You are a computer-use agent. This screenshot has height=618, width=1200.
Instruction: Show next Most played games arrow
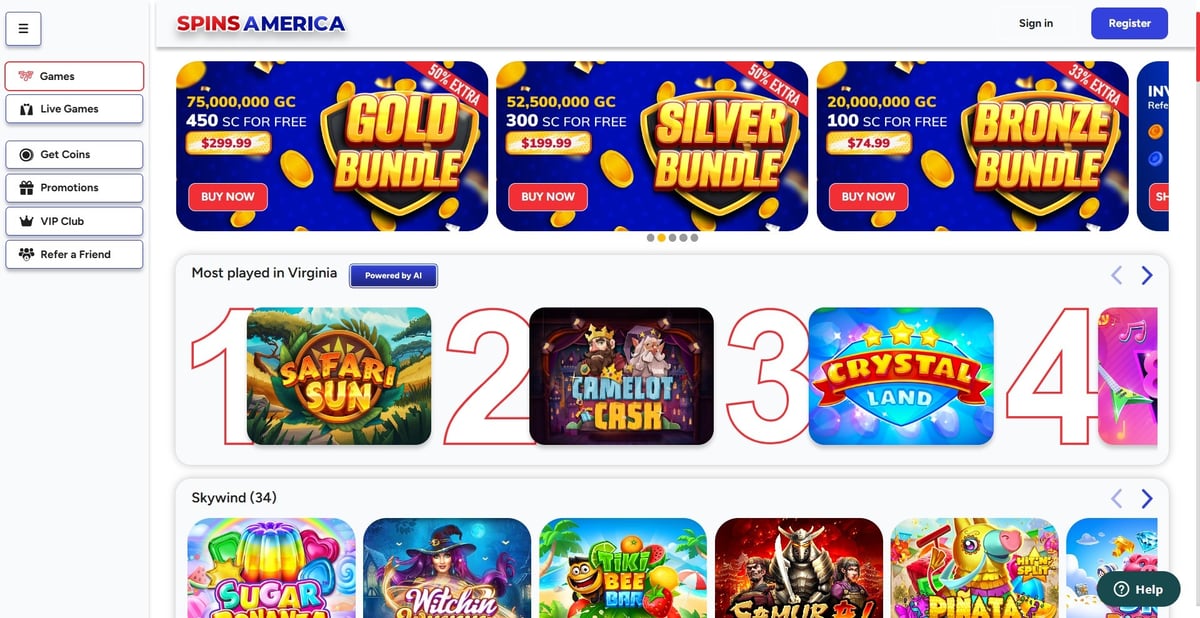[1147, 275]
